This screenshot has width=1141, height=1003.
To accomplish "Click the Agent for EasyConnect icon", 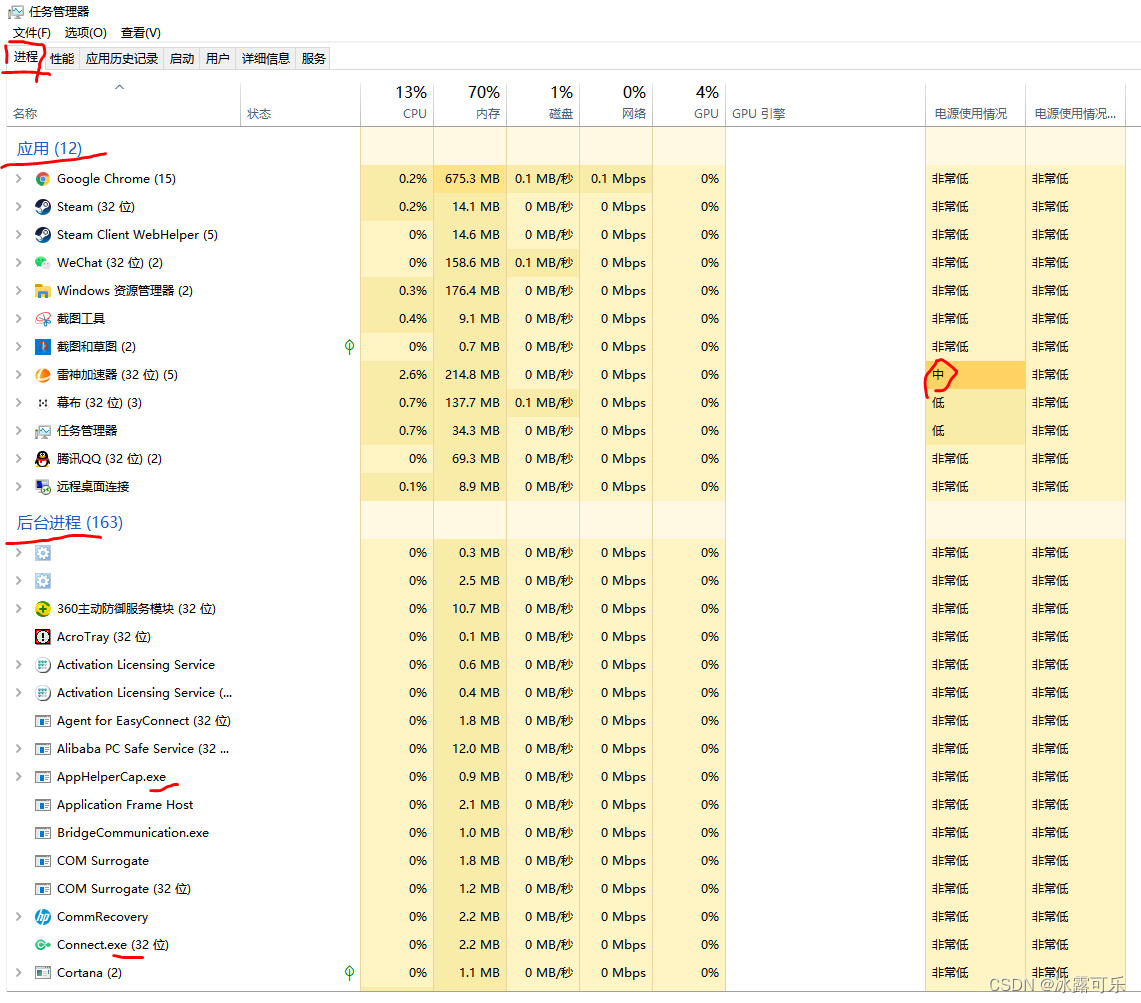I will point(43,721).
